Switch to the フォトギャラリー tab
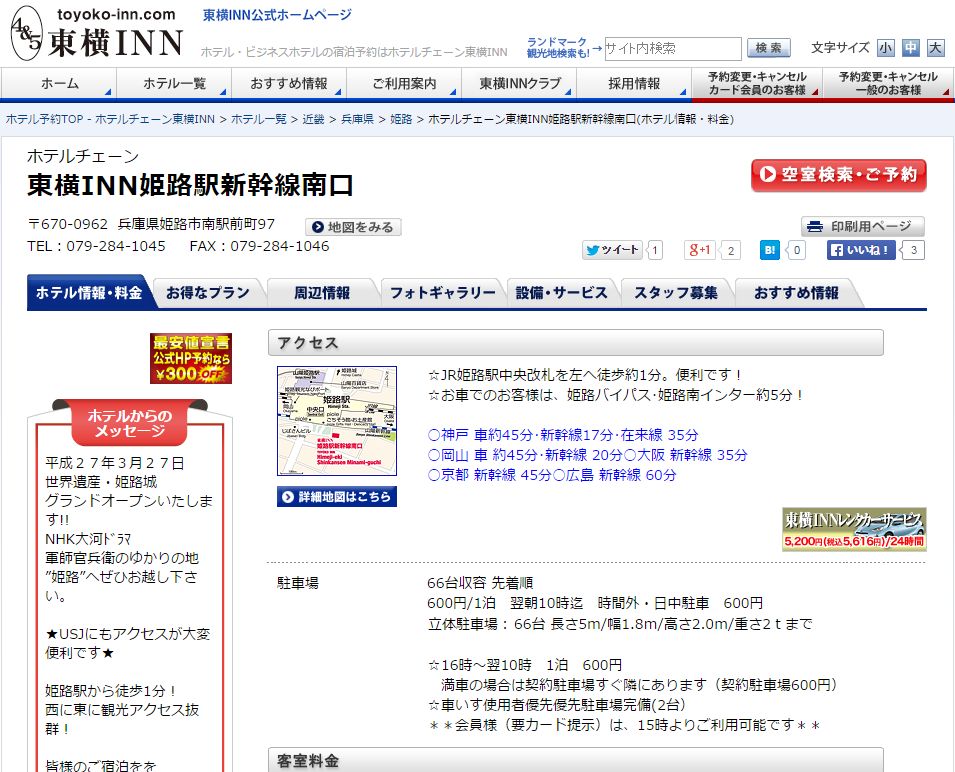This screenshot has width=955, height=772. [x=443, y=293]
